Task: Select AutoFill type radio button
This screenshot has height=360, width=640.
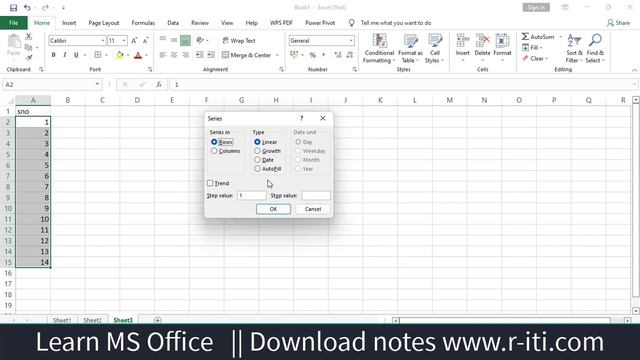Action: tap(257, 169)
